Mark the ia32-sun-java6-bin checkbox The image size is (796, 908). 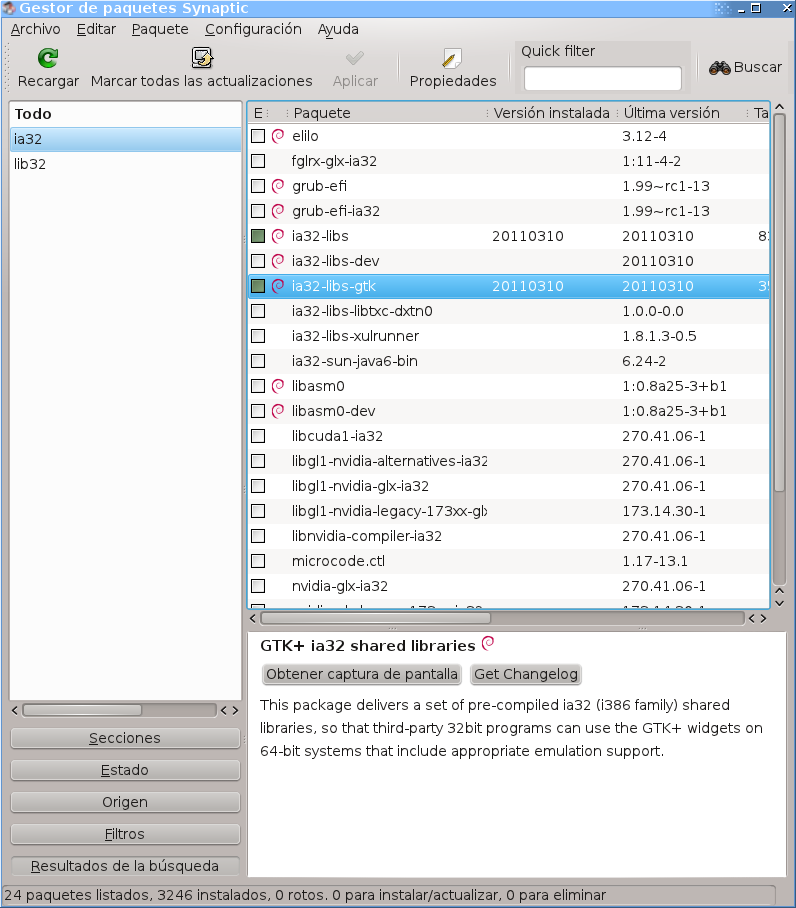(x=258, y=361)
